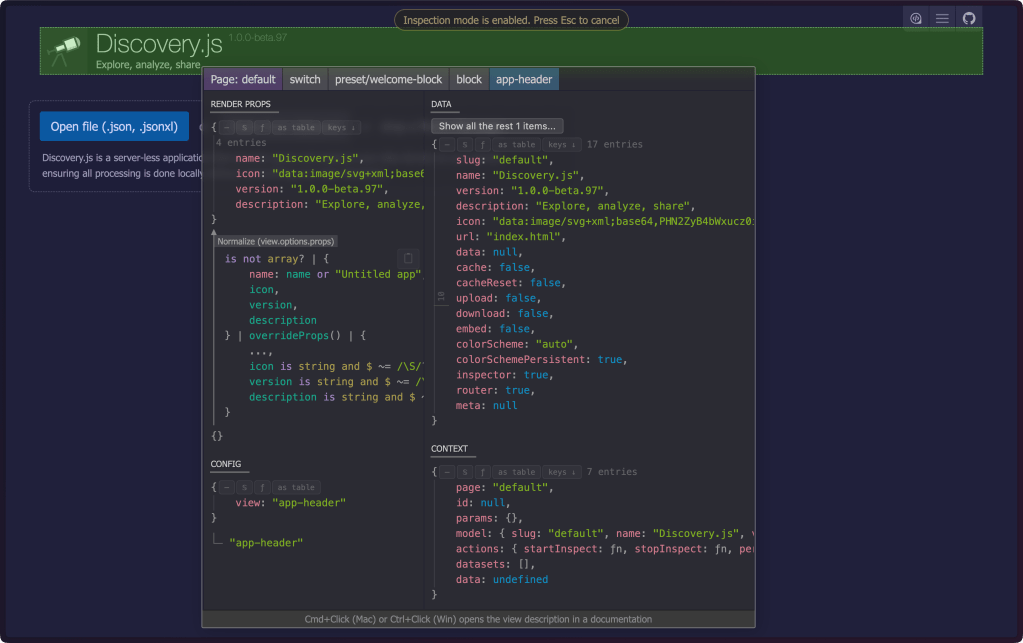Open the GitHub link icon
Image resolution: width=1023 pixels, height=643 pixels.
(x=968, y=19)
